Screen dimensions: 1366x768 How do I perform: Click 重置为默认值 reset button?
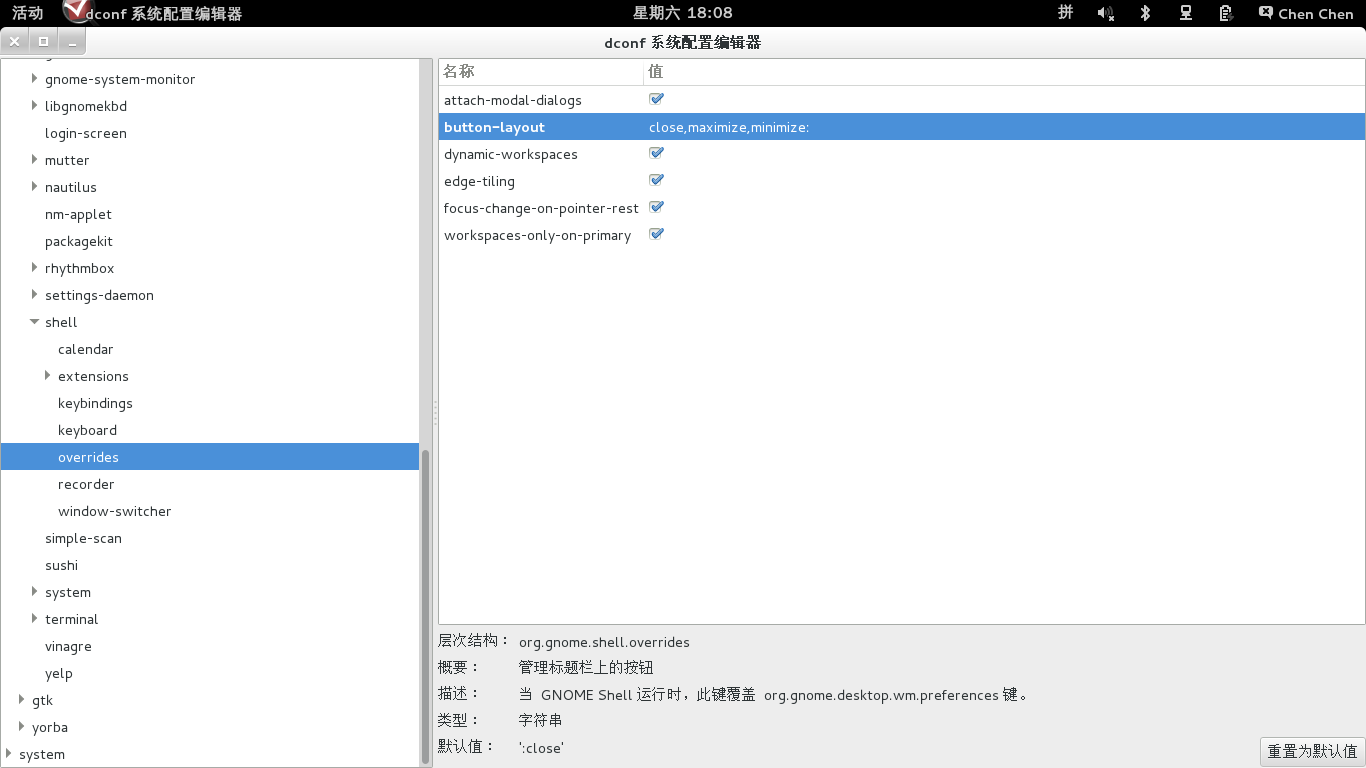[x=1312, y=751]
